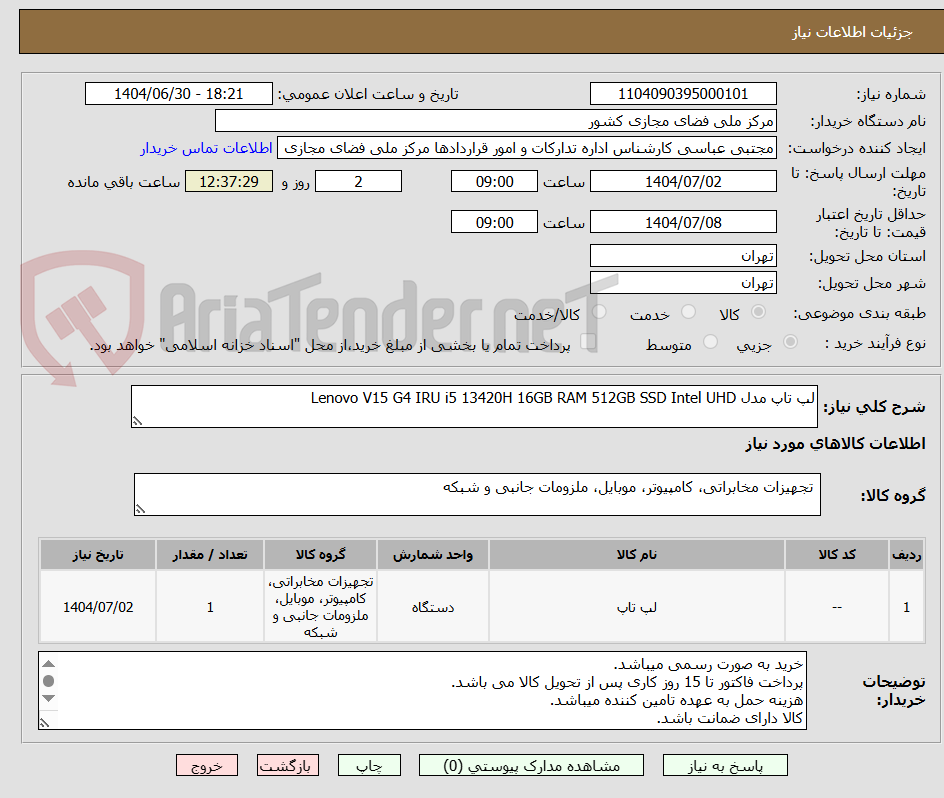Screen dimensions: 944x798
Task: Select the خدمت radio button
Action: tap(687, 312)
